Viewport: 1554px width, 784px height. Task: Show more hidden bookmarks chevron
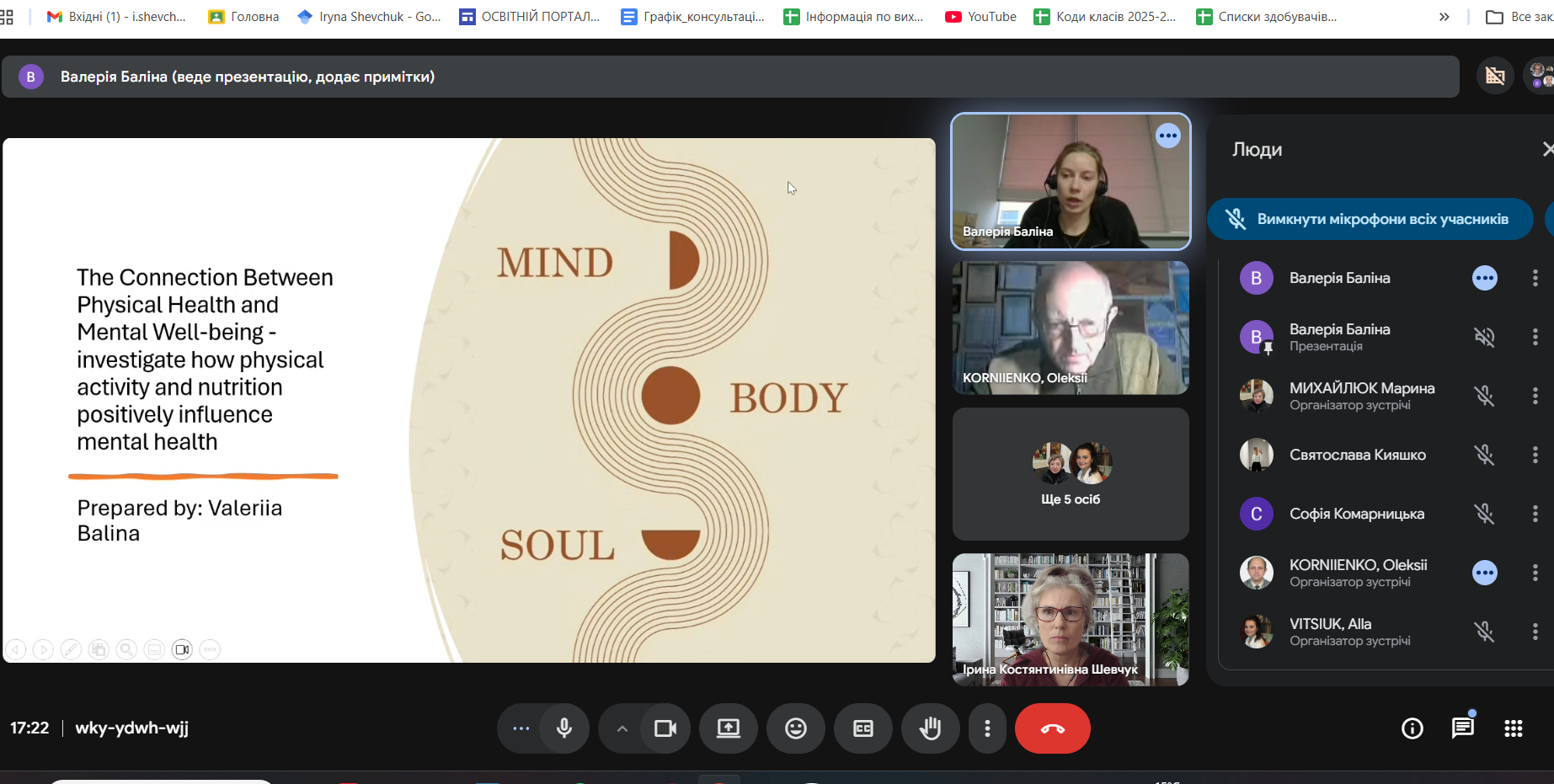pos(1444,17)
